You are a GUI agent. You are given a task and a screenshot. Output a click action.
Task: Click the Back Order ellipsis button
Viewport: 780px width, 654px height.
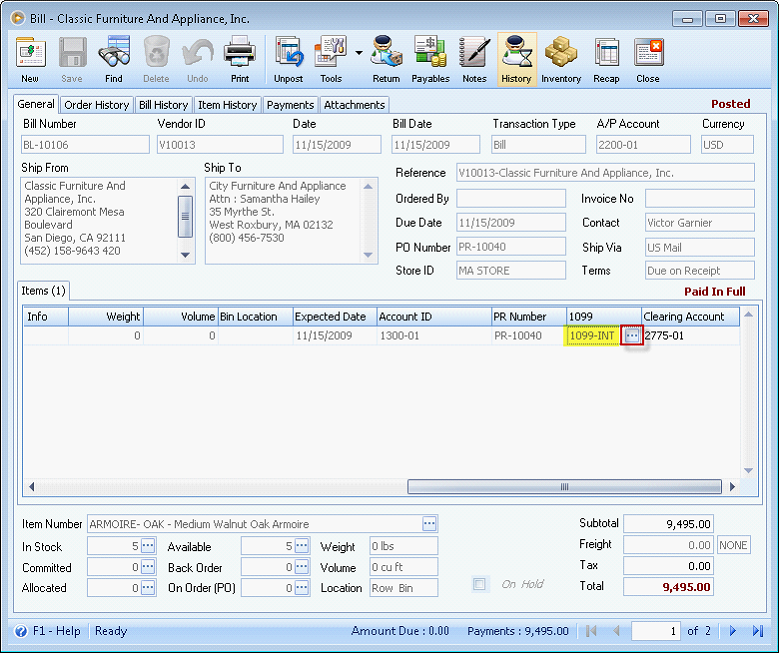pos(301,566)
